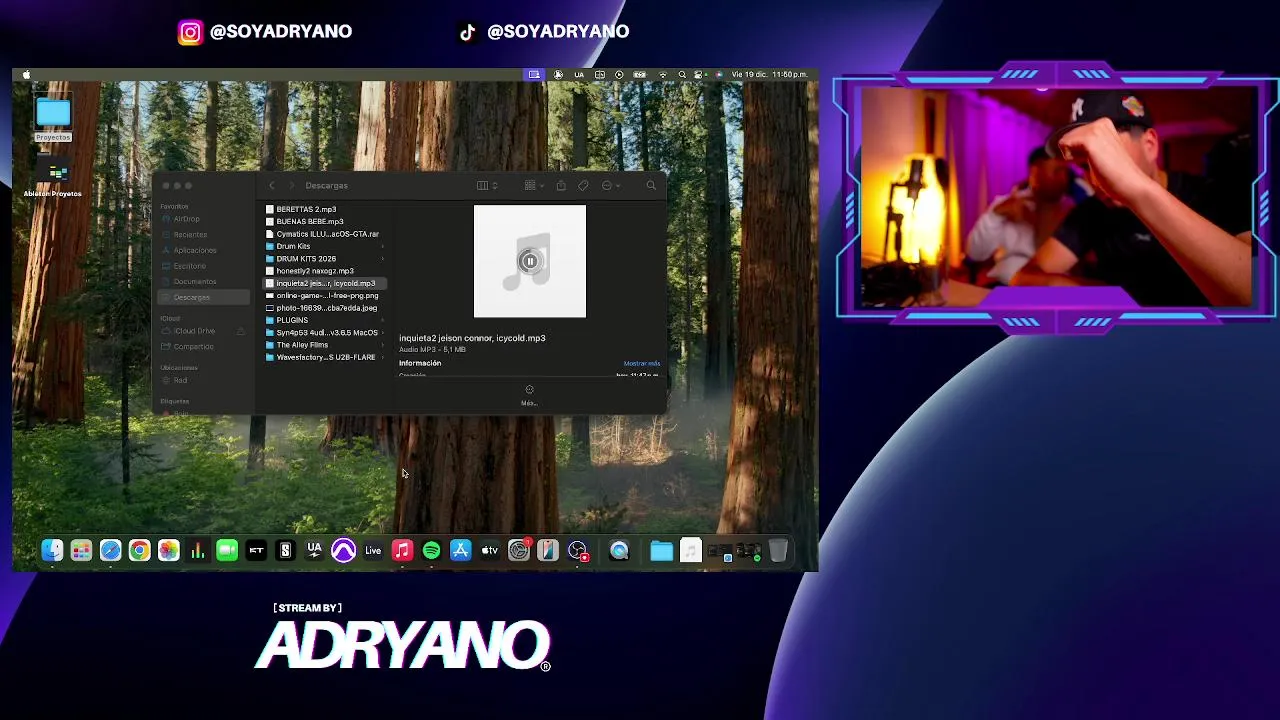Select AirDrop in Finder sidebar
Screen dimensions: 1280x720
(x=186, y=219)
